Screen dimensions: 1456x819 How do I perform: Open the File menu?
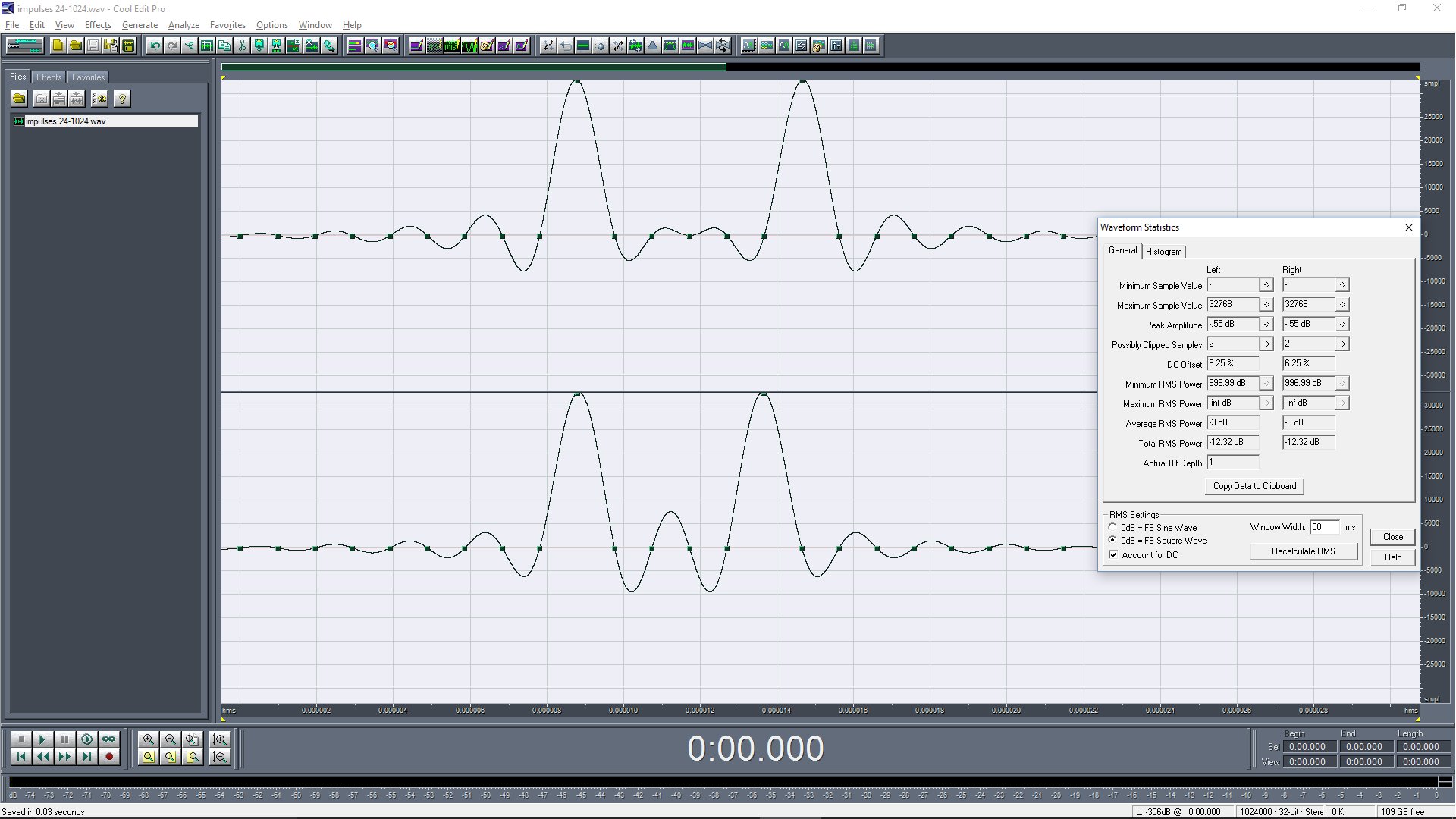point(12,24)
